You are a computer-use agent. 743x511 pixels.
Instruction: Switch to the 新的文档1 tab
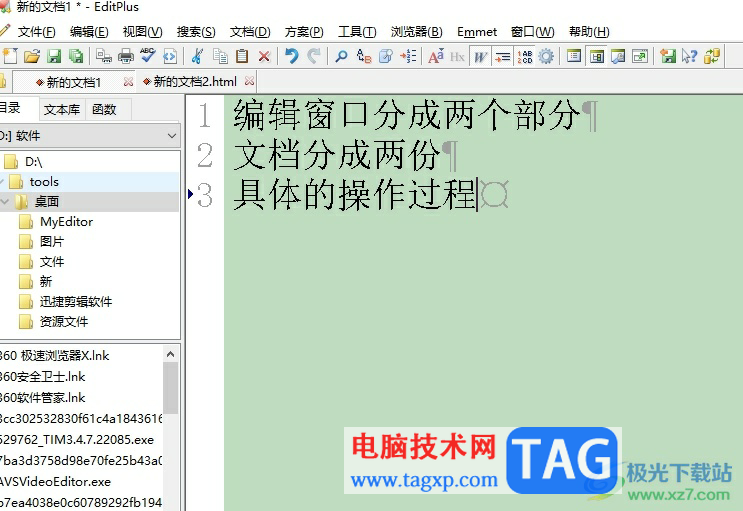tap(73, 82)
